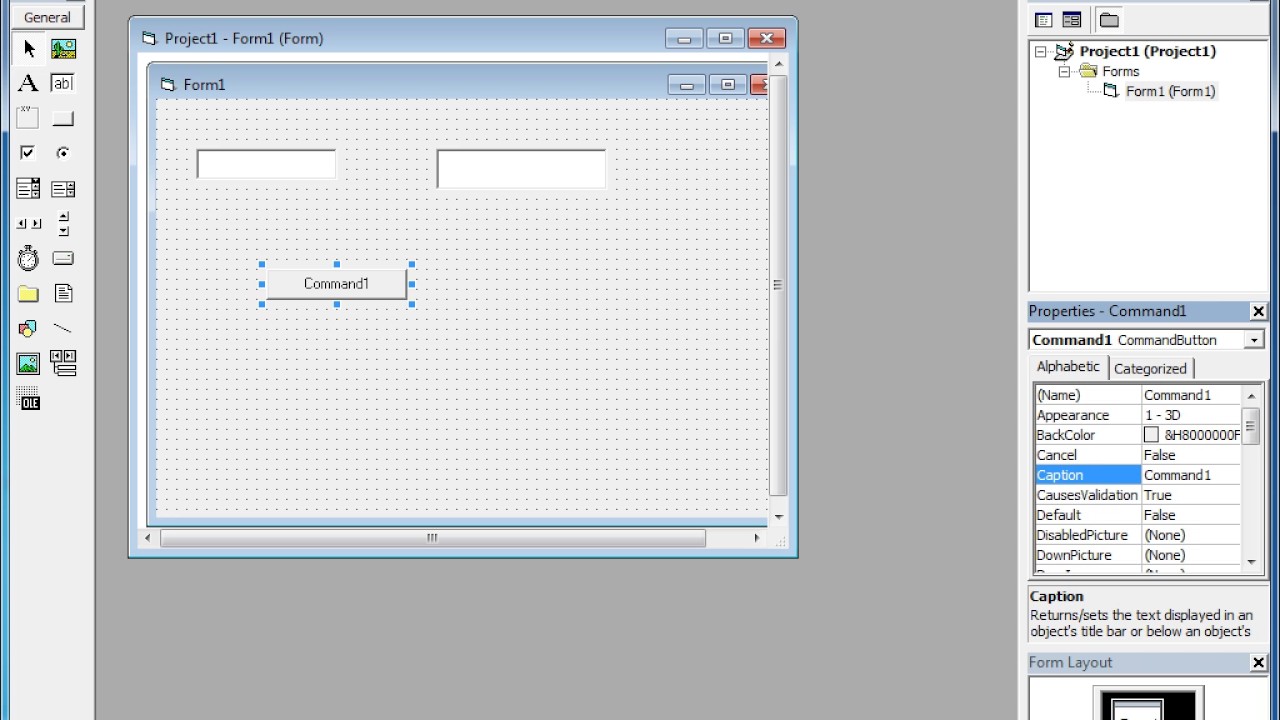Click the Command1 button on the form
Screen dimensions: 1280x720
pos(336,284)
